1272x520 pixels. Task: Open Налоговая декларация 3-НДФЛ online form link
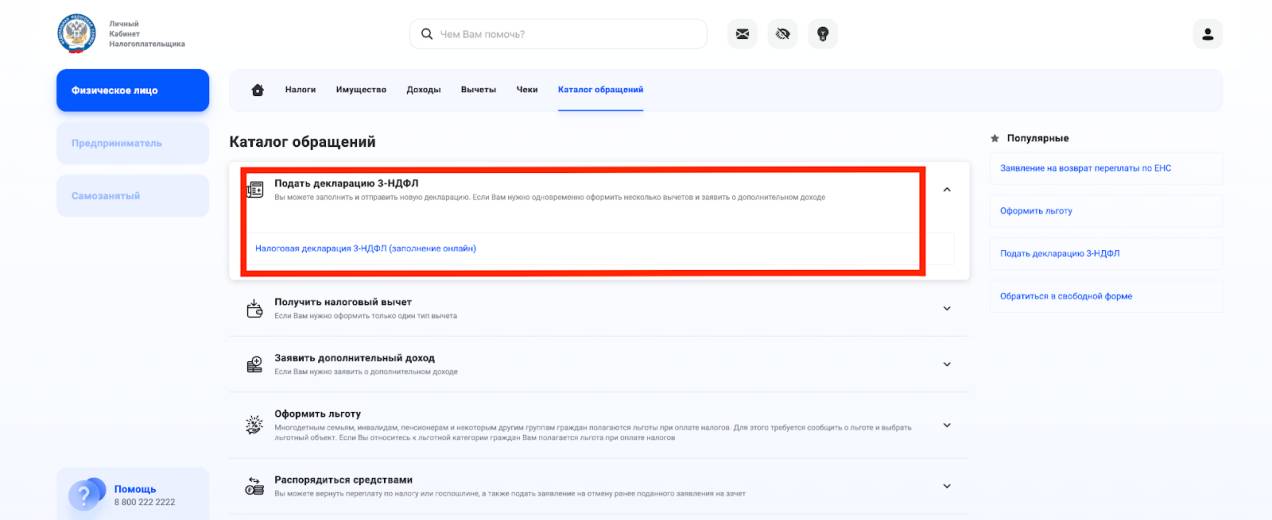click(365, 248)
